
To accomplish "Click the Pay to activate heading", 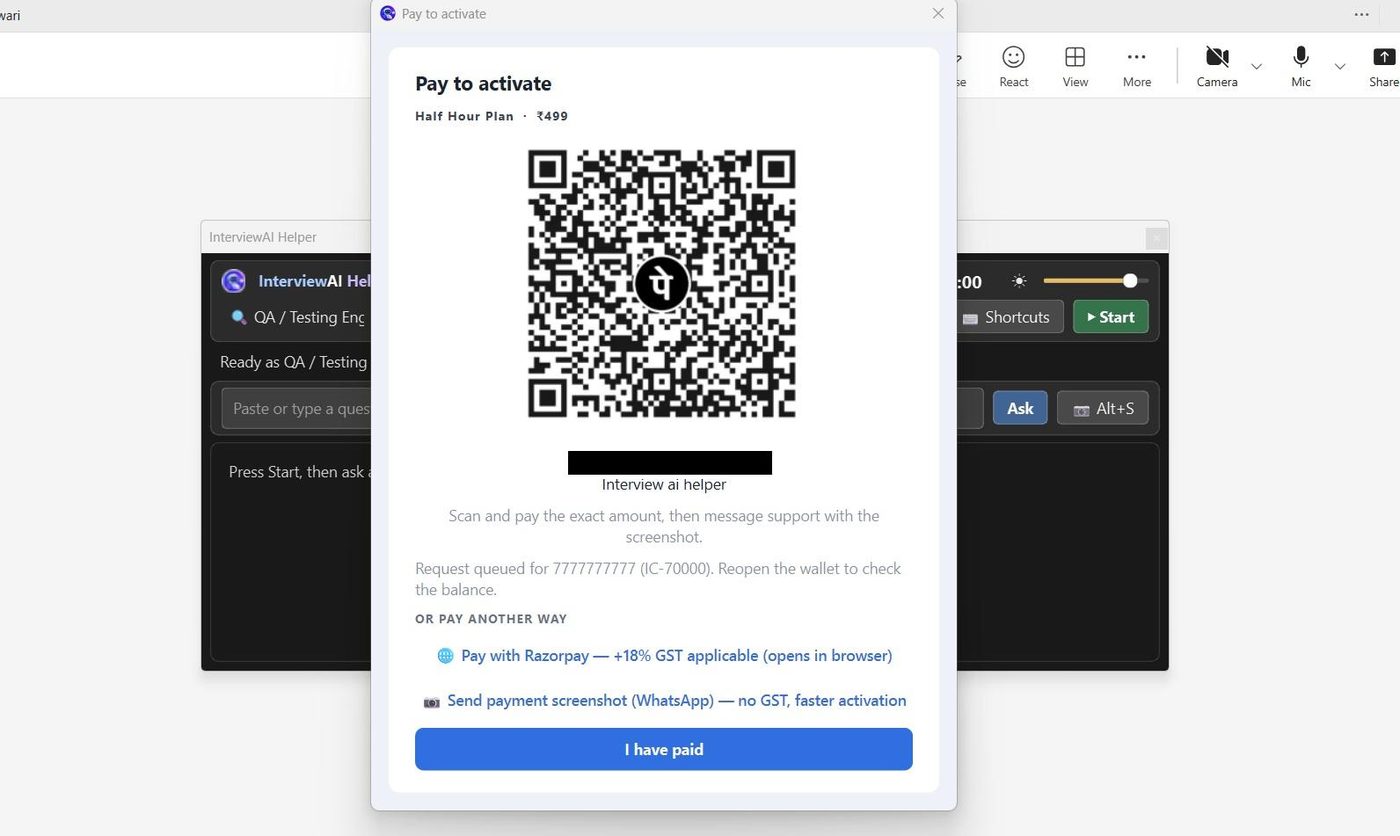I will tap(483, 84).
